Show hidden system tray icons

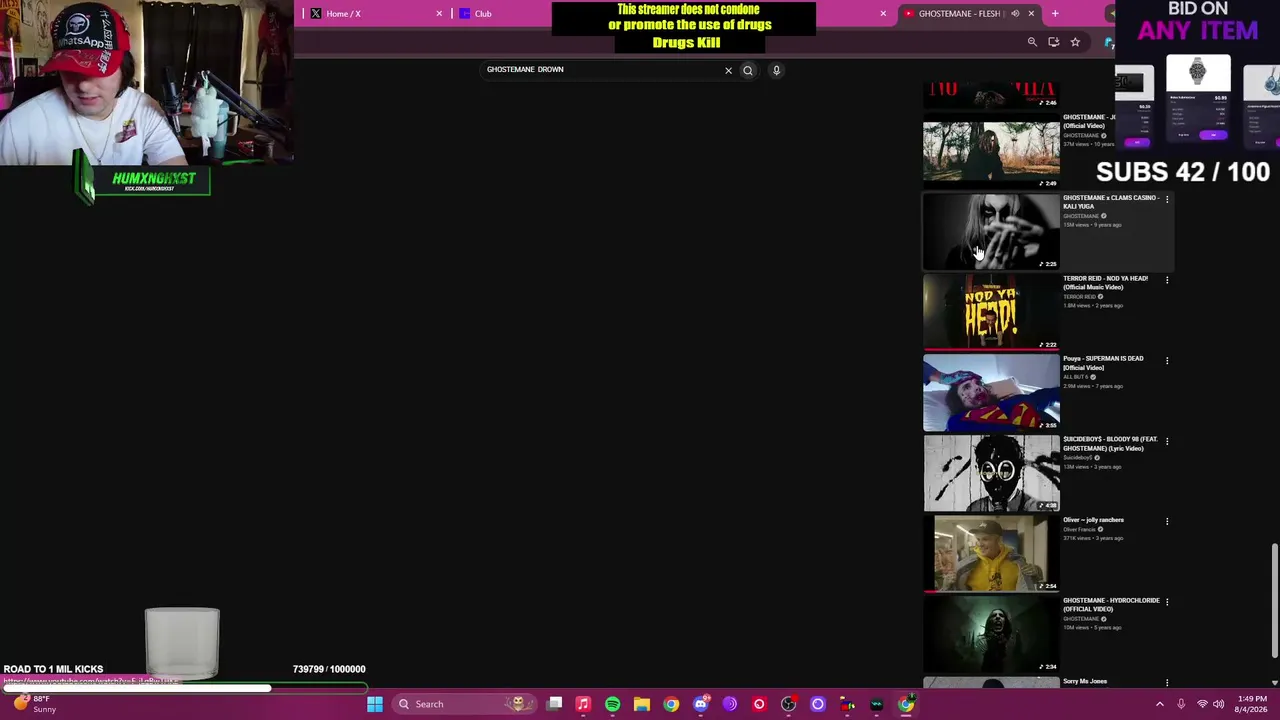(1160, 704)
